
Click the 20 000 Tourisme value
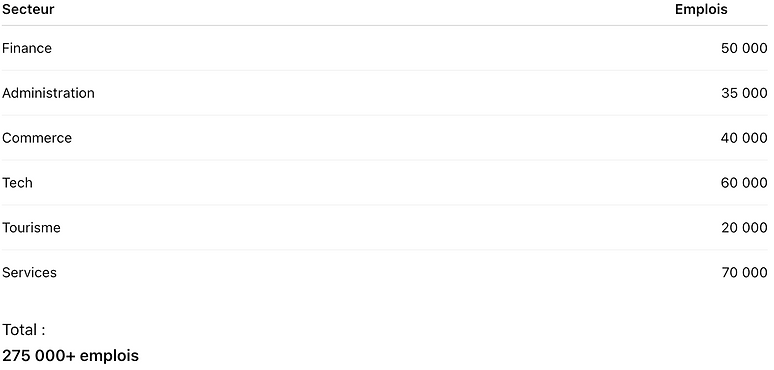(744, 227)
